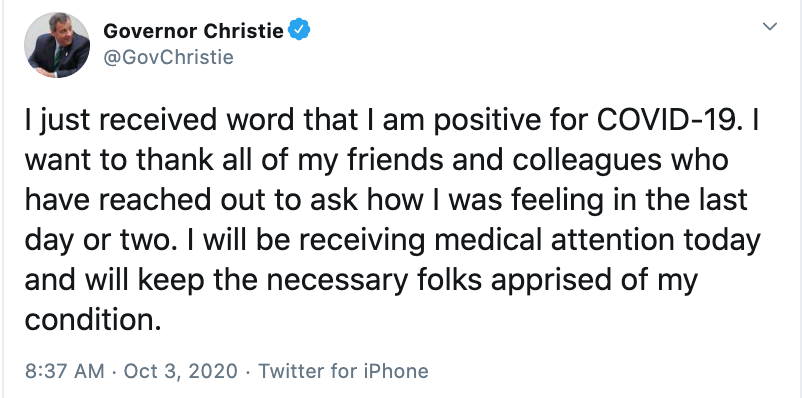The height and width of the screenshot is (398, 802).
Task: Open the Governor Christie display name
Action: [x=193, y=31]
